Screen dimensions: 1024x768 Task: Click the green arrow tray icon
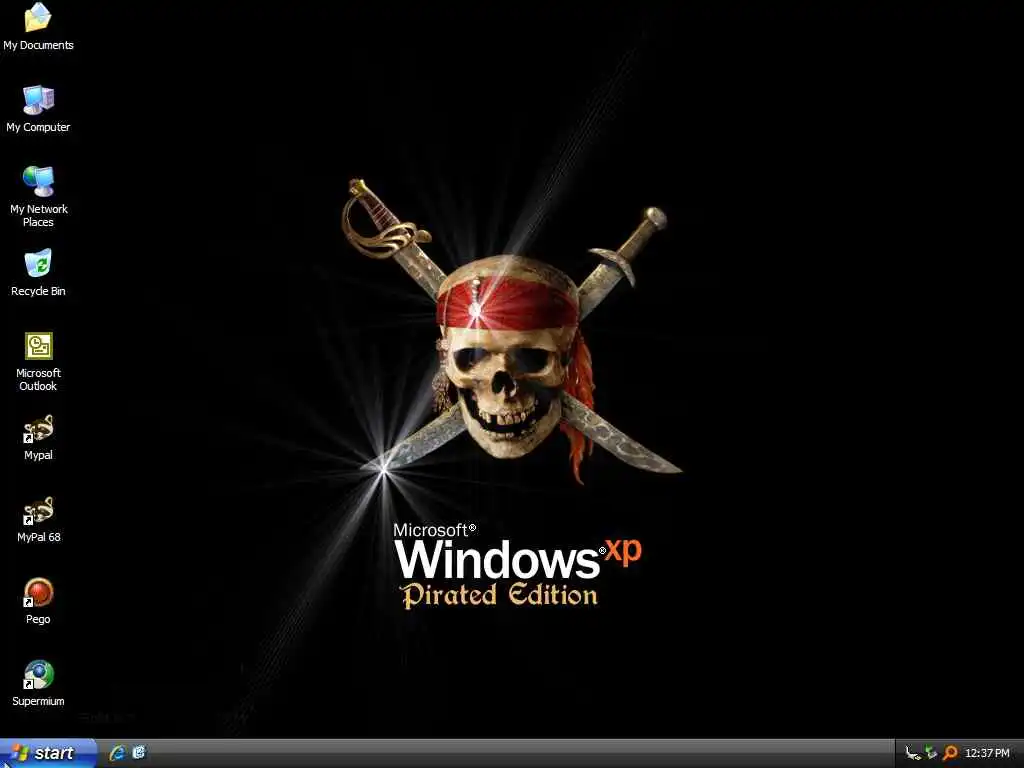[931, 754]
